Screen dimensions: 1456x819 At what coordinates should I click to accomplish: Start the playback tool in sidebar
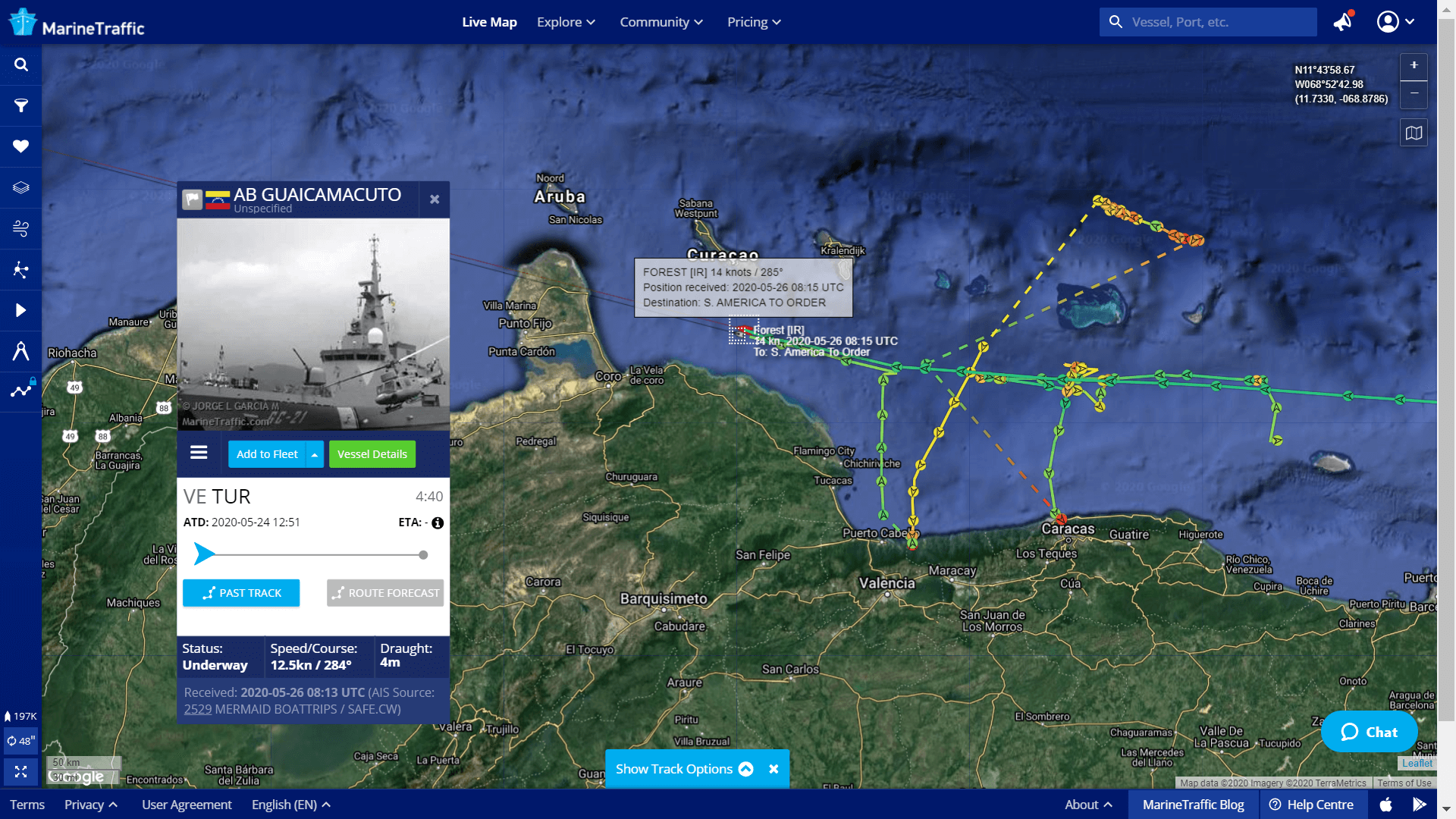point(20,310)
